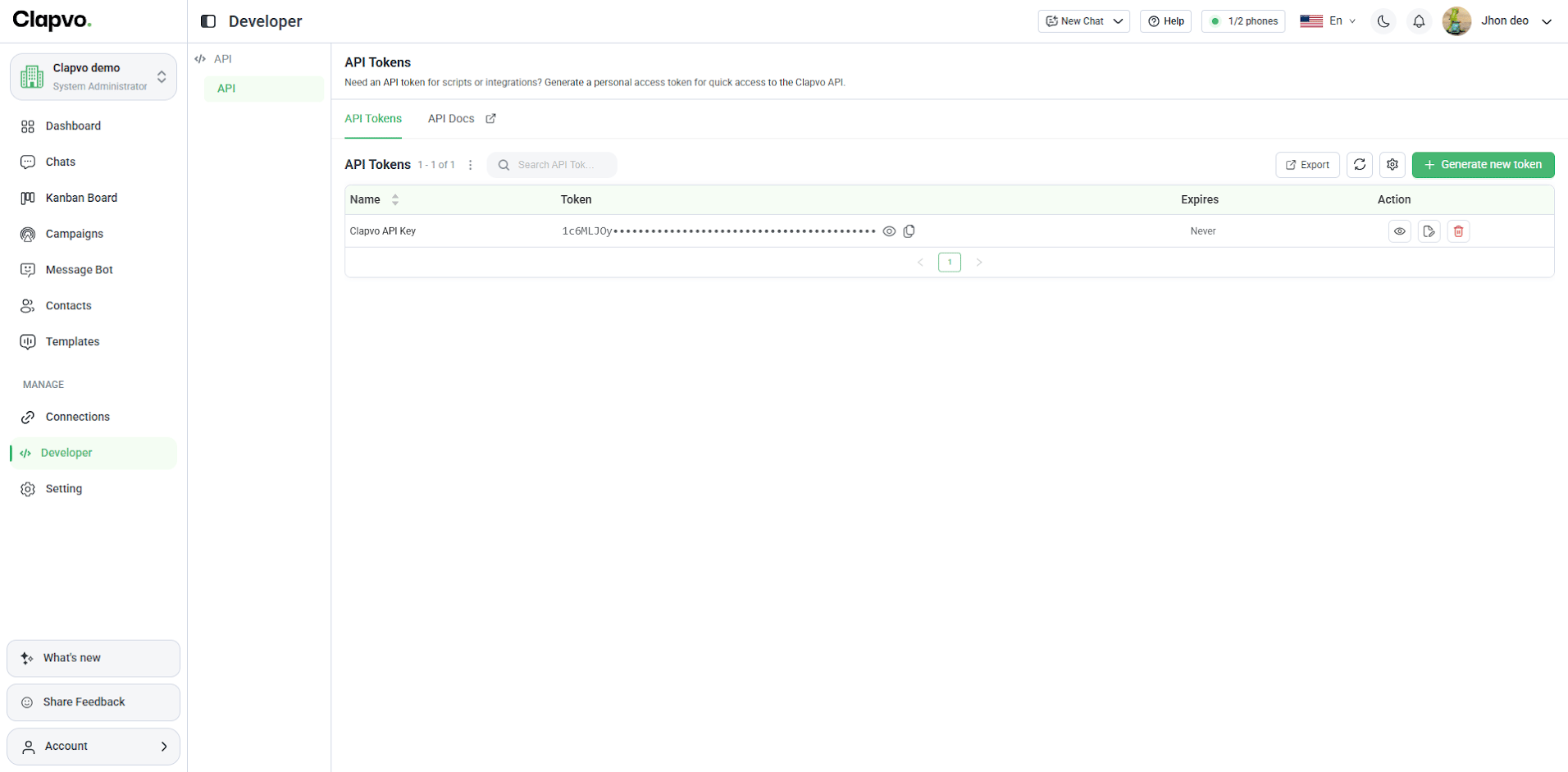Viewport: 1568px width, 772px height.
Task: Expand the Account menu
Action: click(93, 747)
